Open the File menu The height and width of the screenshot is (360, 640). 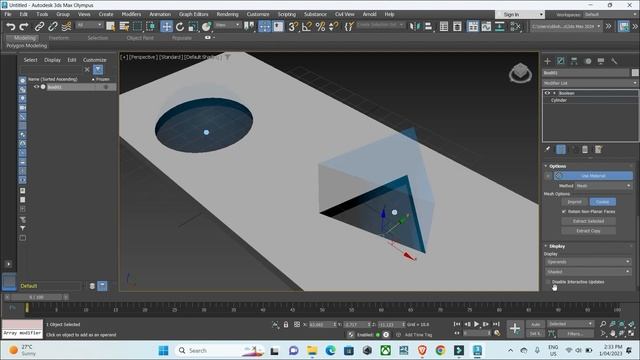click(x=8, y=14)
